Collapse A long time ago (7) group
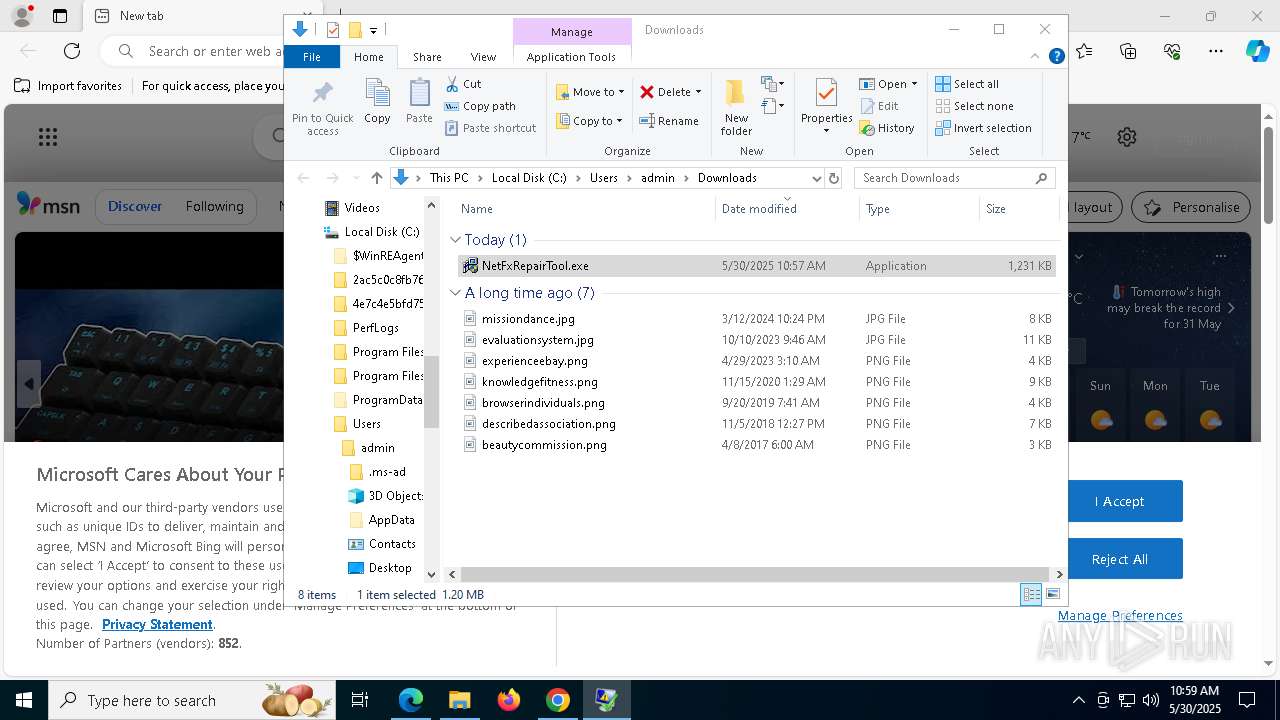1280x720 pixels. coord(456,293)
